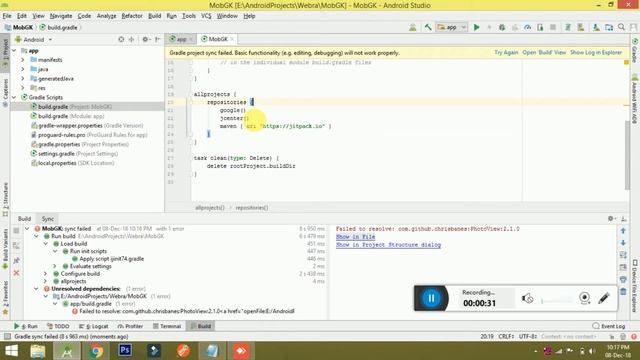640x360 pixels.
Task: Select gradle-wrapper.properties file
Action: (87, 126)
